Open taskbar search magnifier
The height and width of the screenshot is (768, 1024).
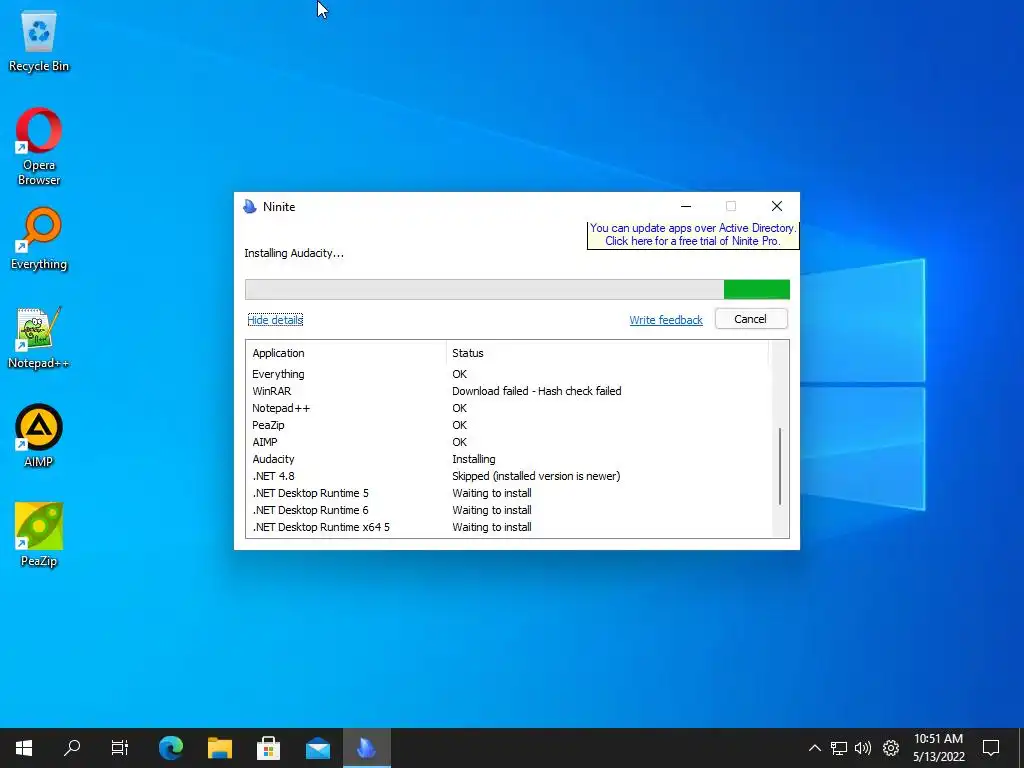click(72, 748)
